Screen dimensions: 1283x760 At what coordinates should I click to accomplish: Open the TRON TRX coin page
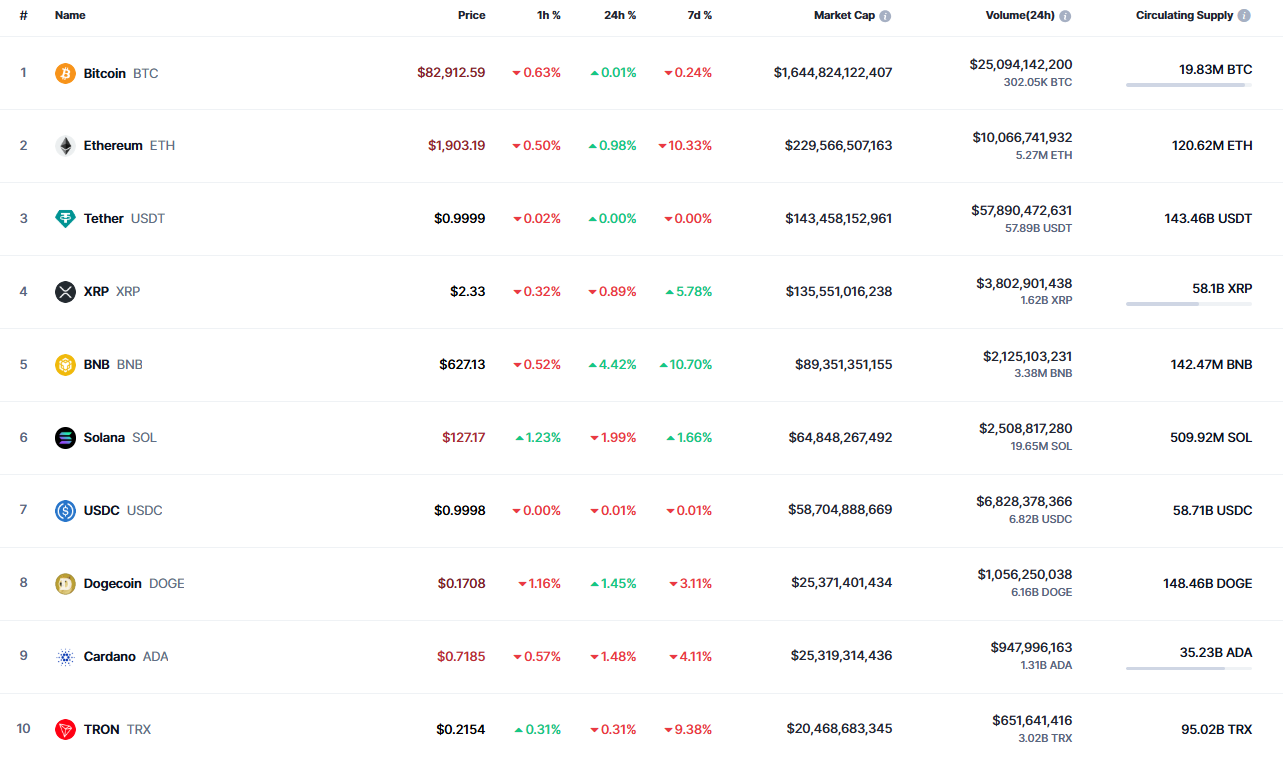click(x=103, y=730)
